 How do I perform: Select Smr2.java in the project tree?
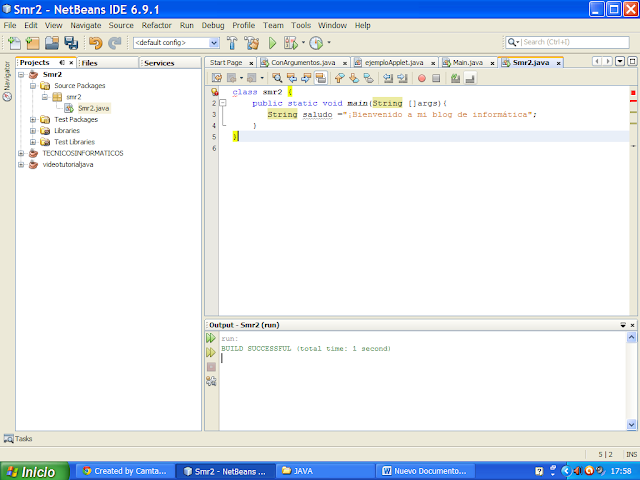coord(93,108)
